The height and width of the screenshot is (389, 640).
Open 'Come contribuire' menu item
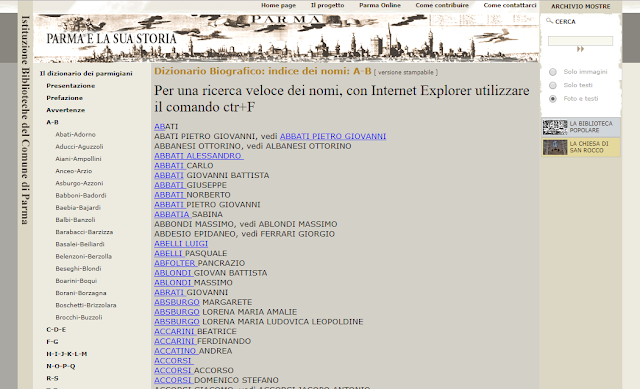[442, 5]
